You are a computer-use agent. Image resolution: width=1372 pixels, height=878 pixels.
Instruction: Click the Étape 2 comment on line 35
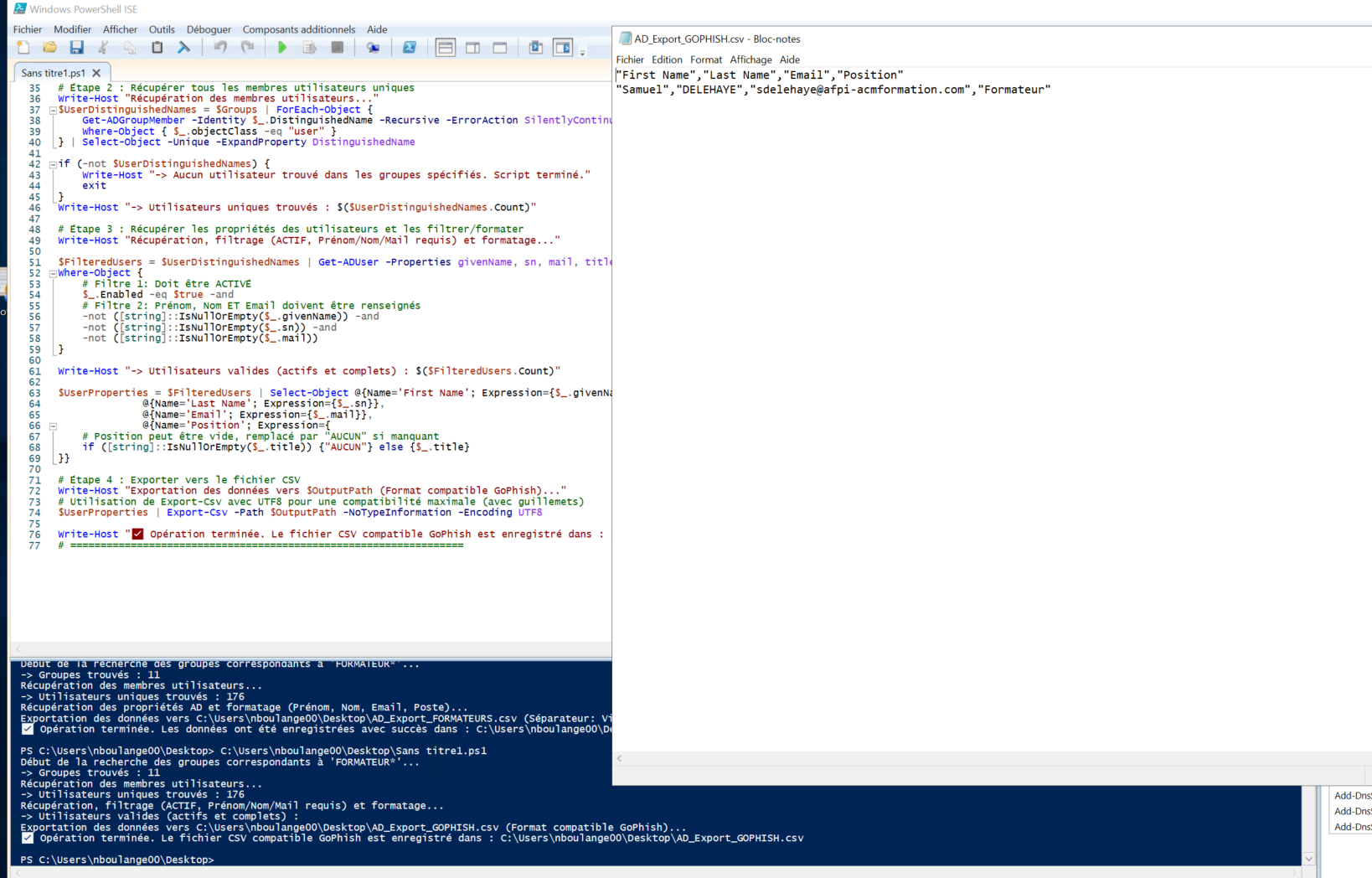point(236,87)
